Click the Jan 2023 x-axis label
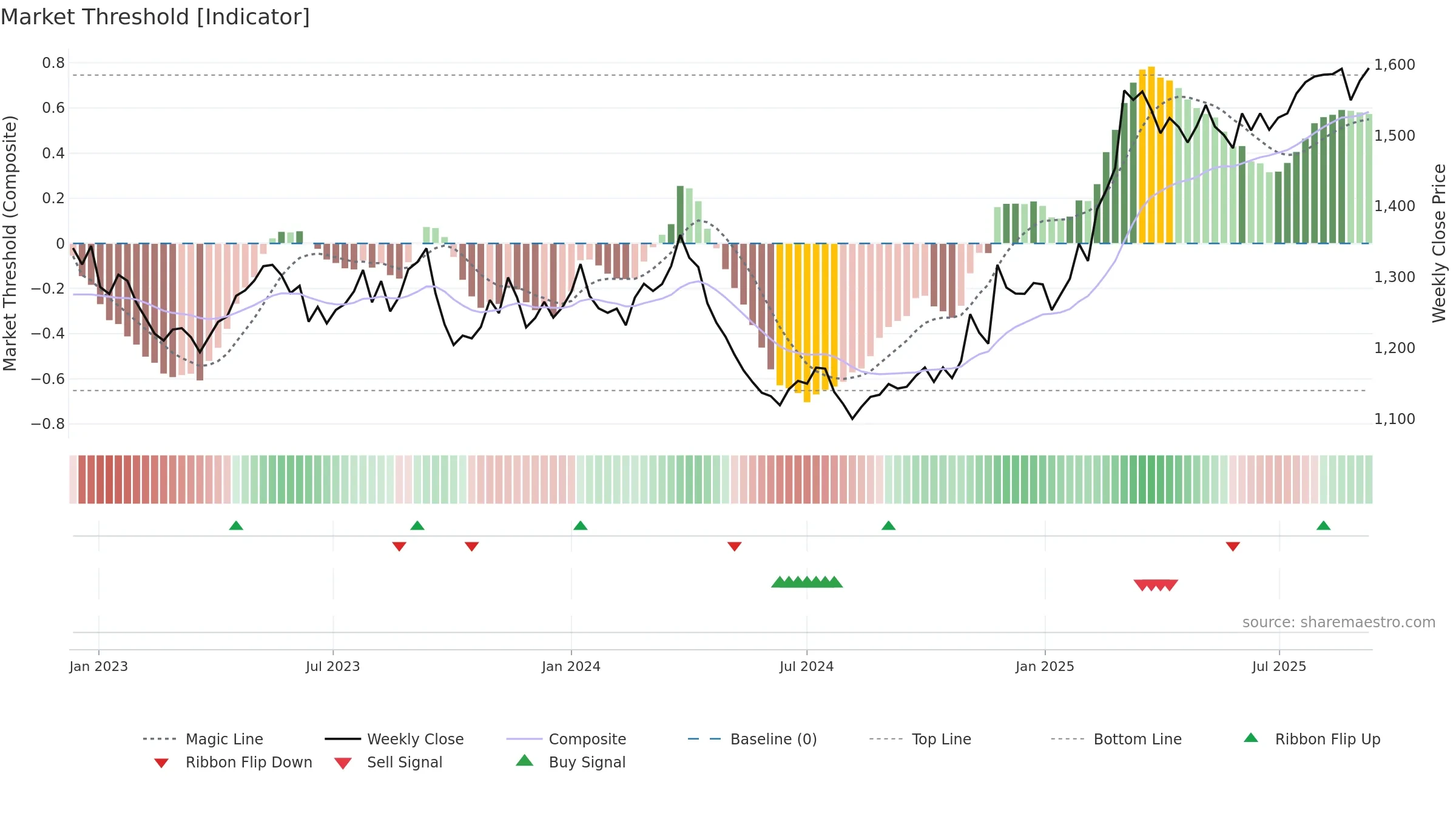Image resolution: width=1456 pixels, height=819 pixels. (x=99, y=666)
